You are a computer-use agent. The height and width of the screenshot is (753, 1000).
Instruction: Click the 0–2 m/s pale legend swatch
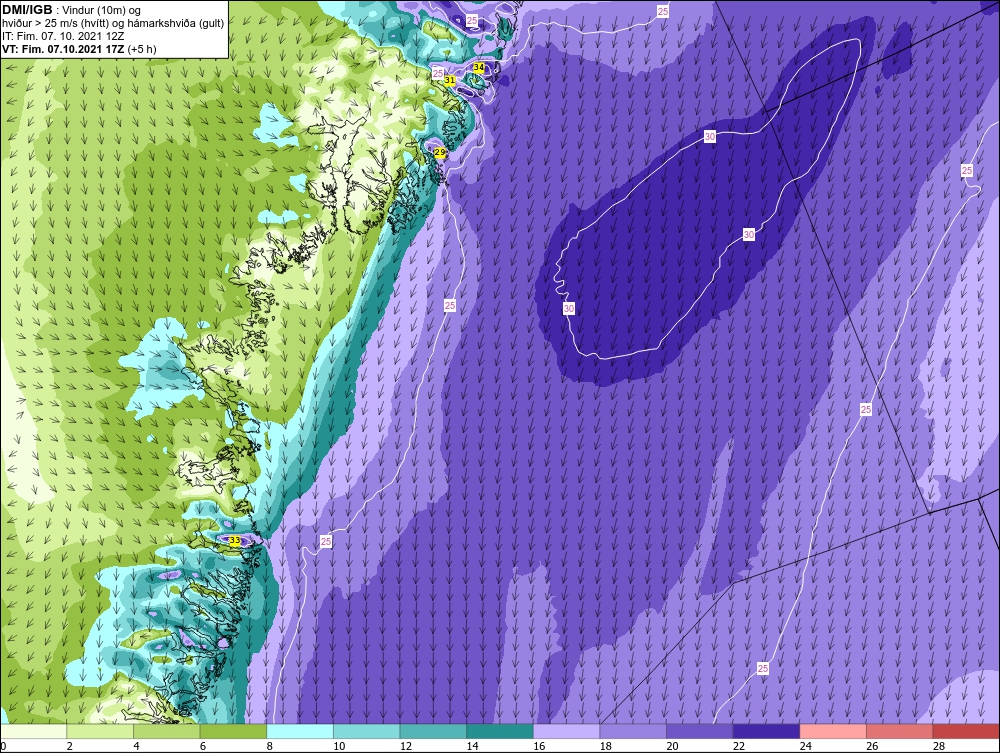[33, 731]
